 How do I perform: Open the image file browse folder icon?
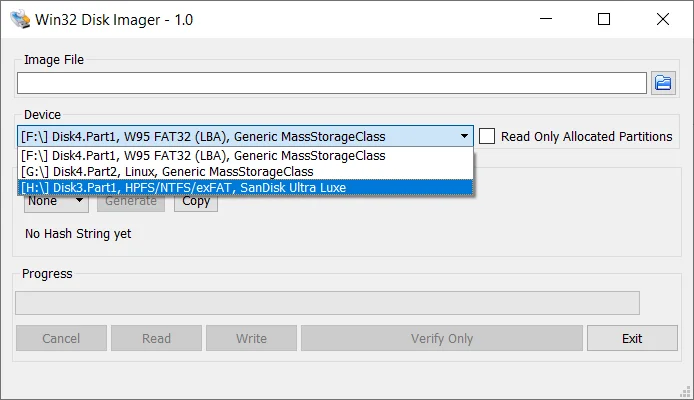click(663, 83)
